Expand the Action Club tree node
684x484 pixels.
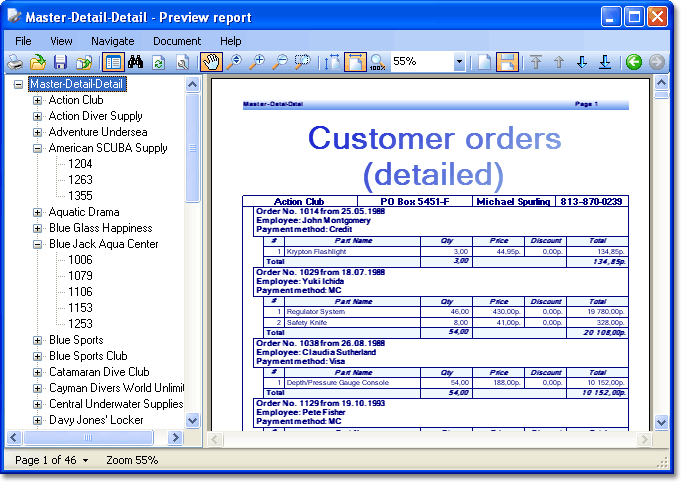38,100
